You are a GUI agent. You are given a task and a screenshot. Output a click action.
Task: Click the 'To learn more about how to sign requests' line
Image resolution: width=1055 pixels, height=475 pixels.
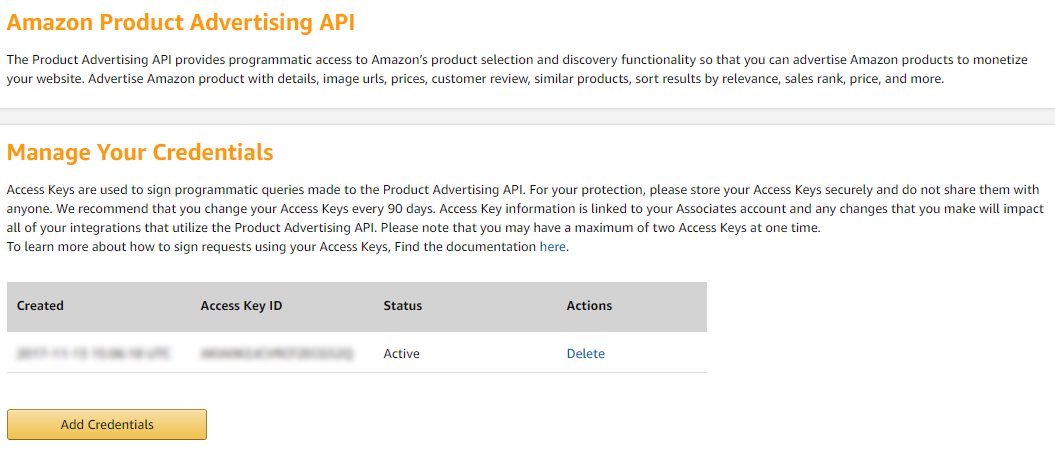[x=288, y=247]
